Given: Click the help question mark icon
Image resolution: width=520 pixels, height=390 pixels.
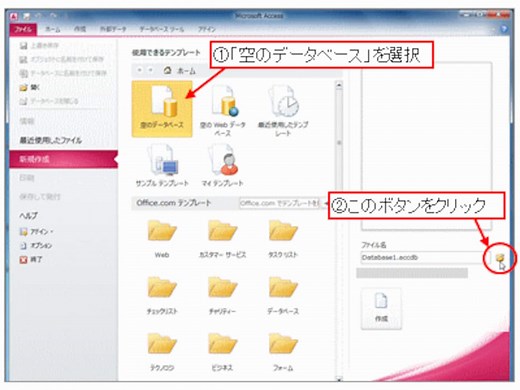Looking at the screenshot, I should coord(504,29).
